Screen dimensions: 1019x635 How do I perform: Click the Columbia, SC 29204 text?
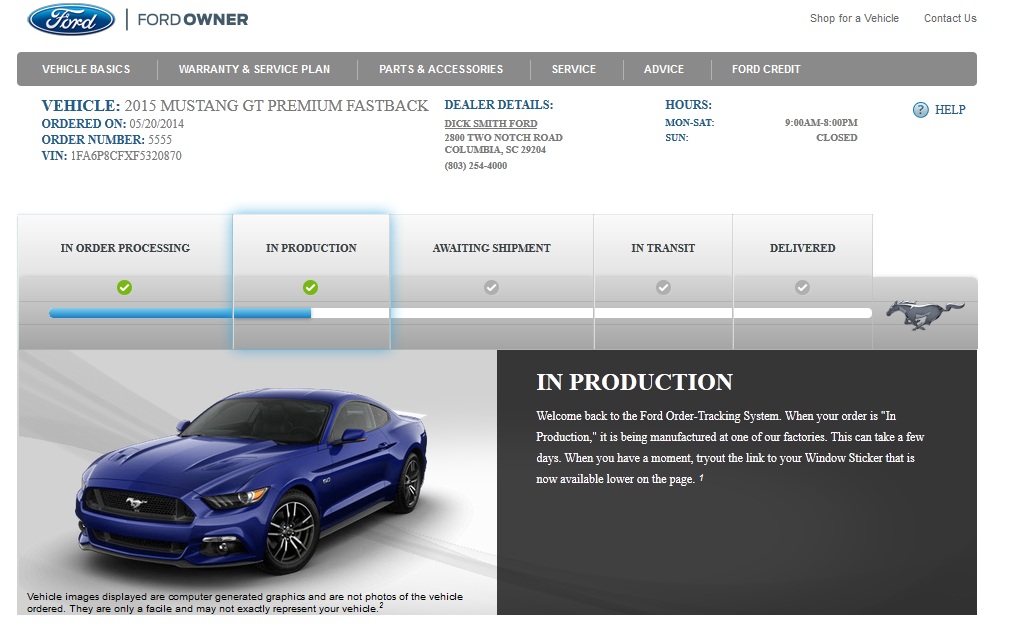tap(495, 150)
